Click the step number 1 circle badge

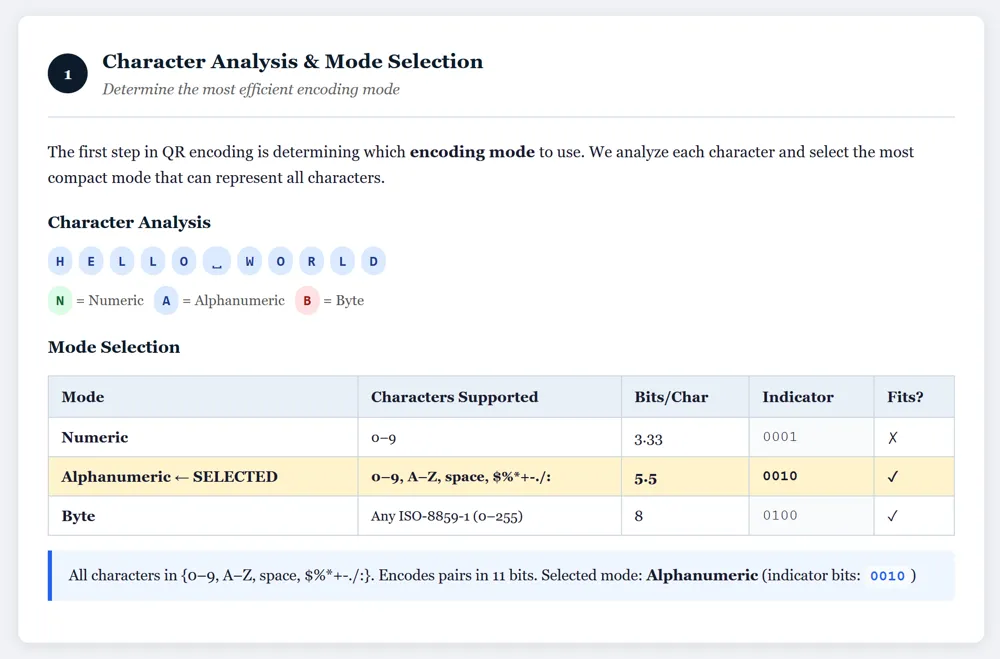pyautogui.click(x=68, y=75)
